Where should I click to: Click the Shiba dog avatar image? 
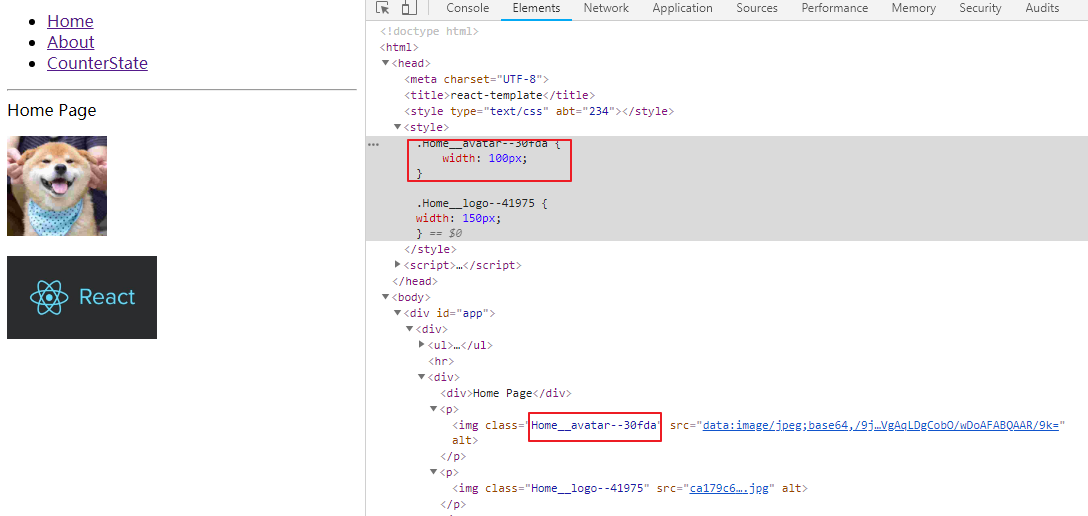pyautogui.click(x=57, y=186)
